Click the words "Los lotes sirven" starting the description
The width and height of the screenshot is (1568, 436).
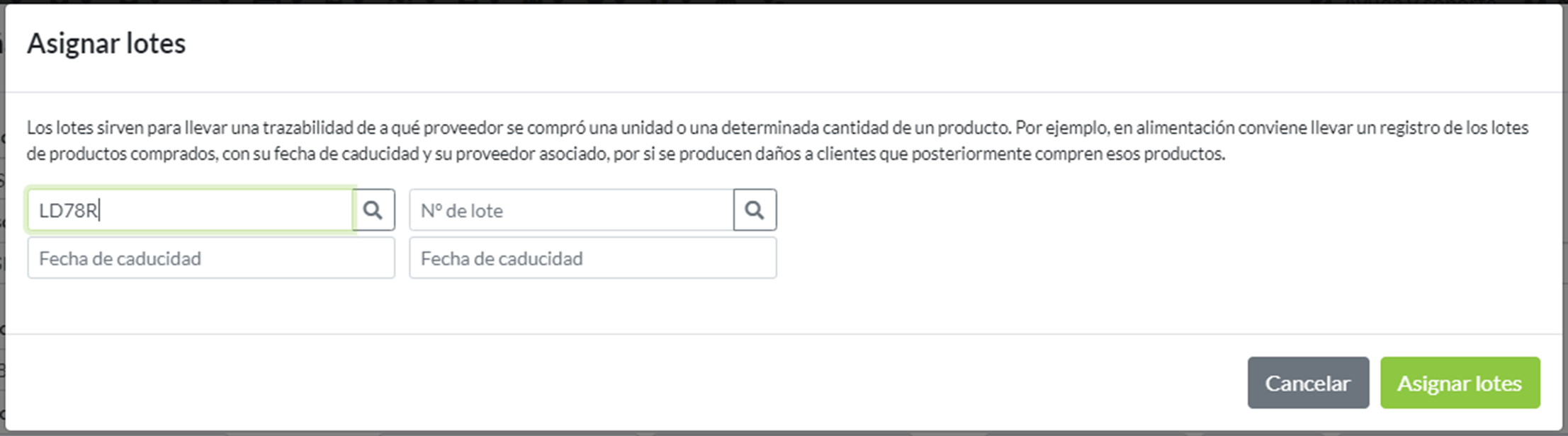84,128
